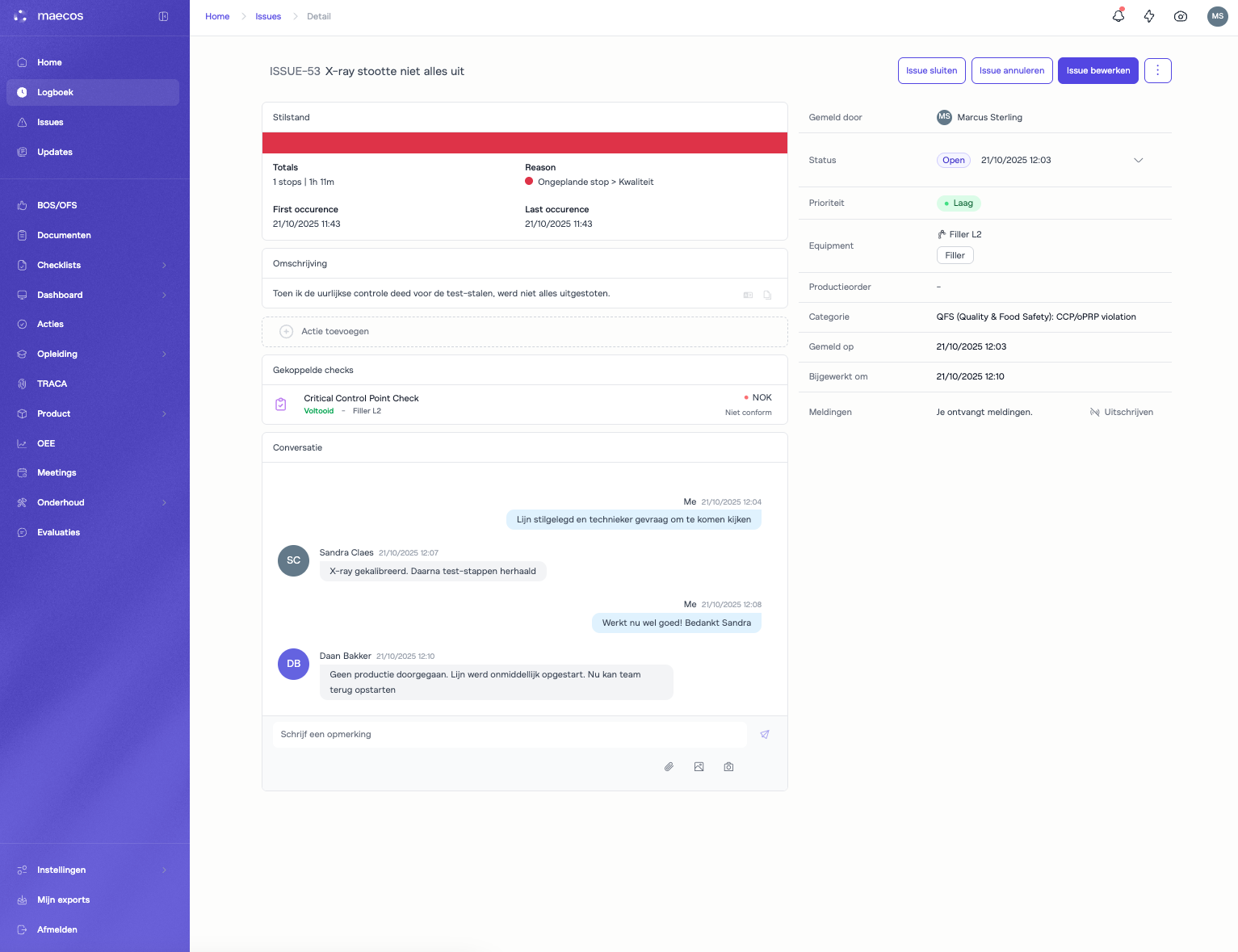Click the camera icon in top bar
The width and height of the screenshot is (1238, 952).
tap(1181, 16)
